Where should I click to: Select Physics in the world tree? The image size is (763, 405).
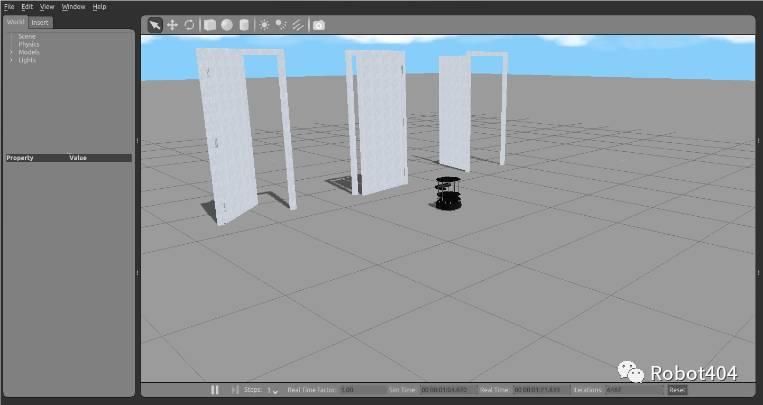click(x=29, y=44)
